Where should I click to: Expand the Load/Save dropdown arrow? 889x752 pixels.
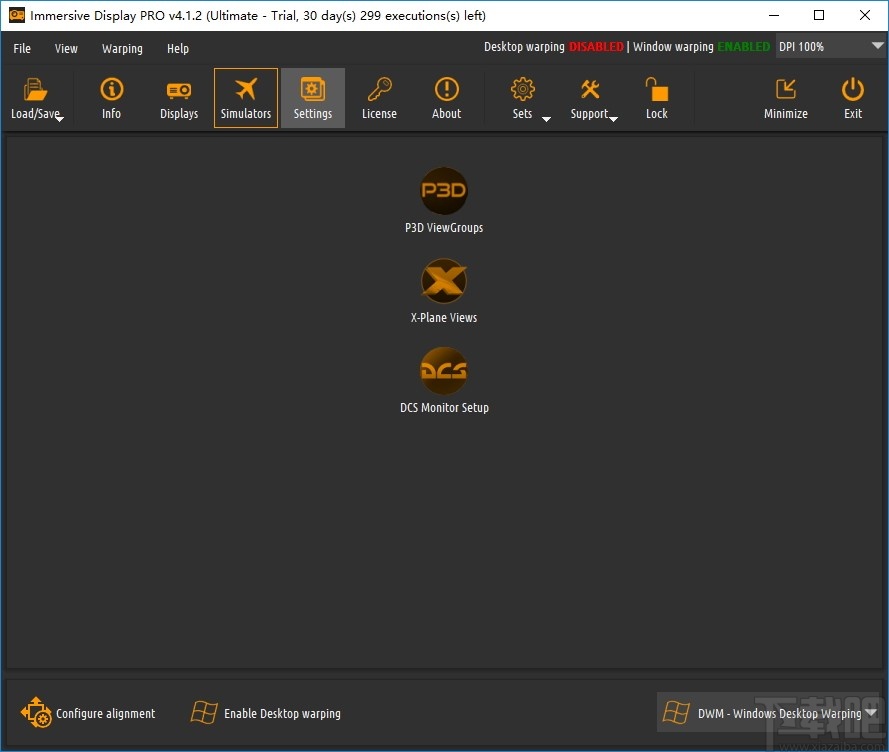click(60, 119)
